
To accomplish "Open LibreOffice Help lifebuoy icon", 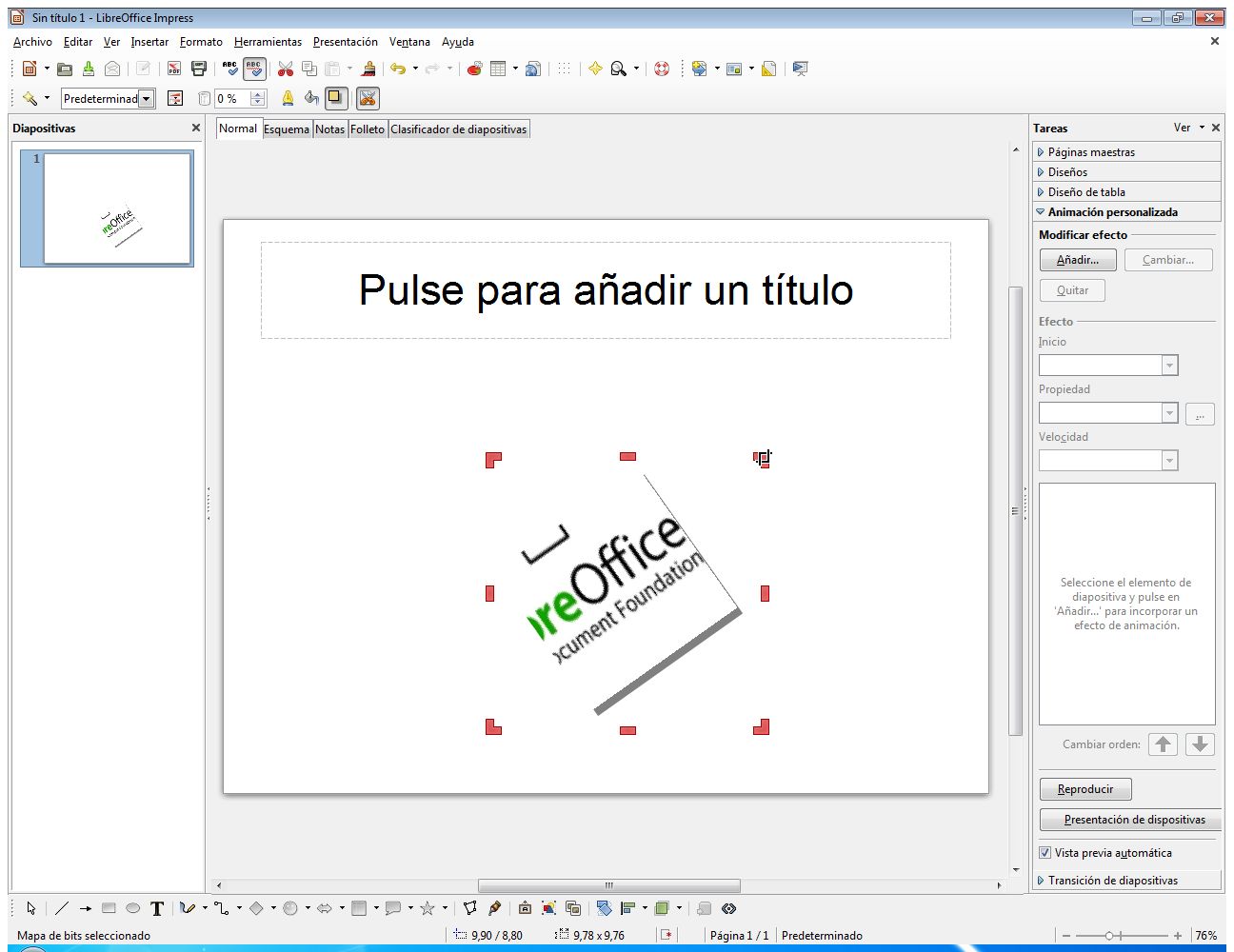I will [662, 69].
